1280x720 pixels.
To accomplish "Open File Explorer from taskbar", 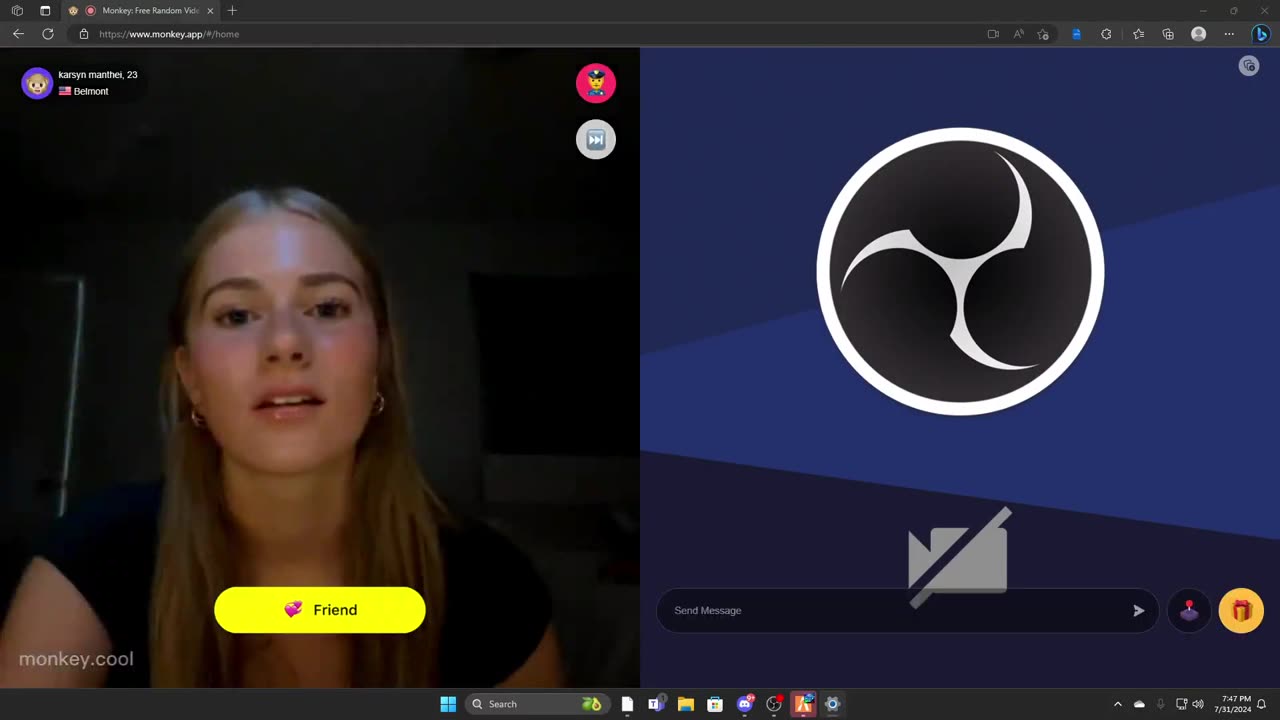I will pyautogui.click(x=685, y=704).
